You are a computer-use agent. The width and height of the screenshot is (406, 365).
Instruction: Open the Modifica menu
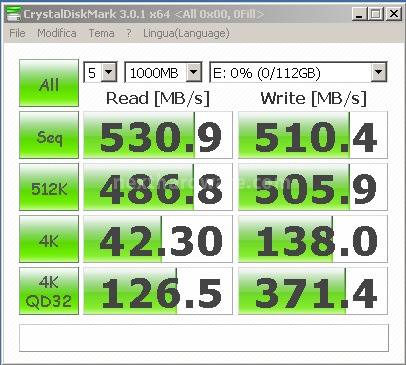coord(57,33)
